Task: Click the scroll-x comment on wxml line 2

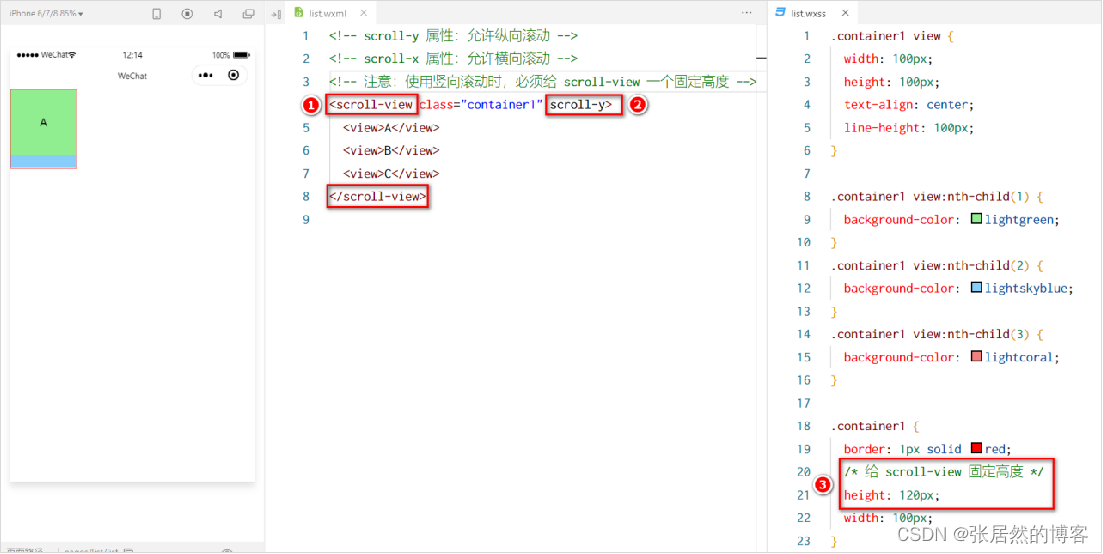Action: point(453,58)
